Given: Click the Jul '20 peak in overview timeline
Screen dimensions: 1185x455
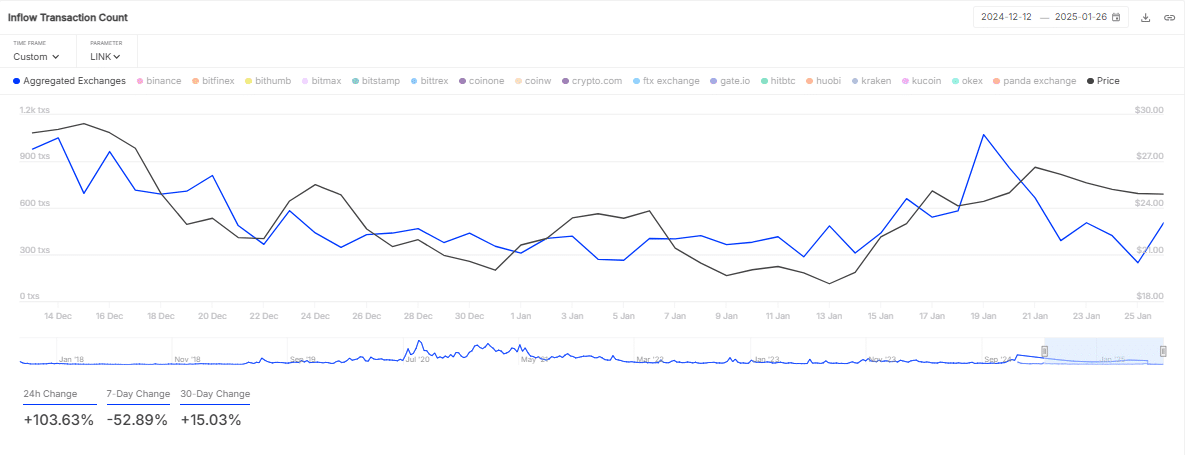Looking at the screenshot, I should [x=419, y=345].
